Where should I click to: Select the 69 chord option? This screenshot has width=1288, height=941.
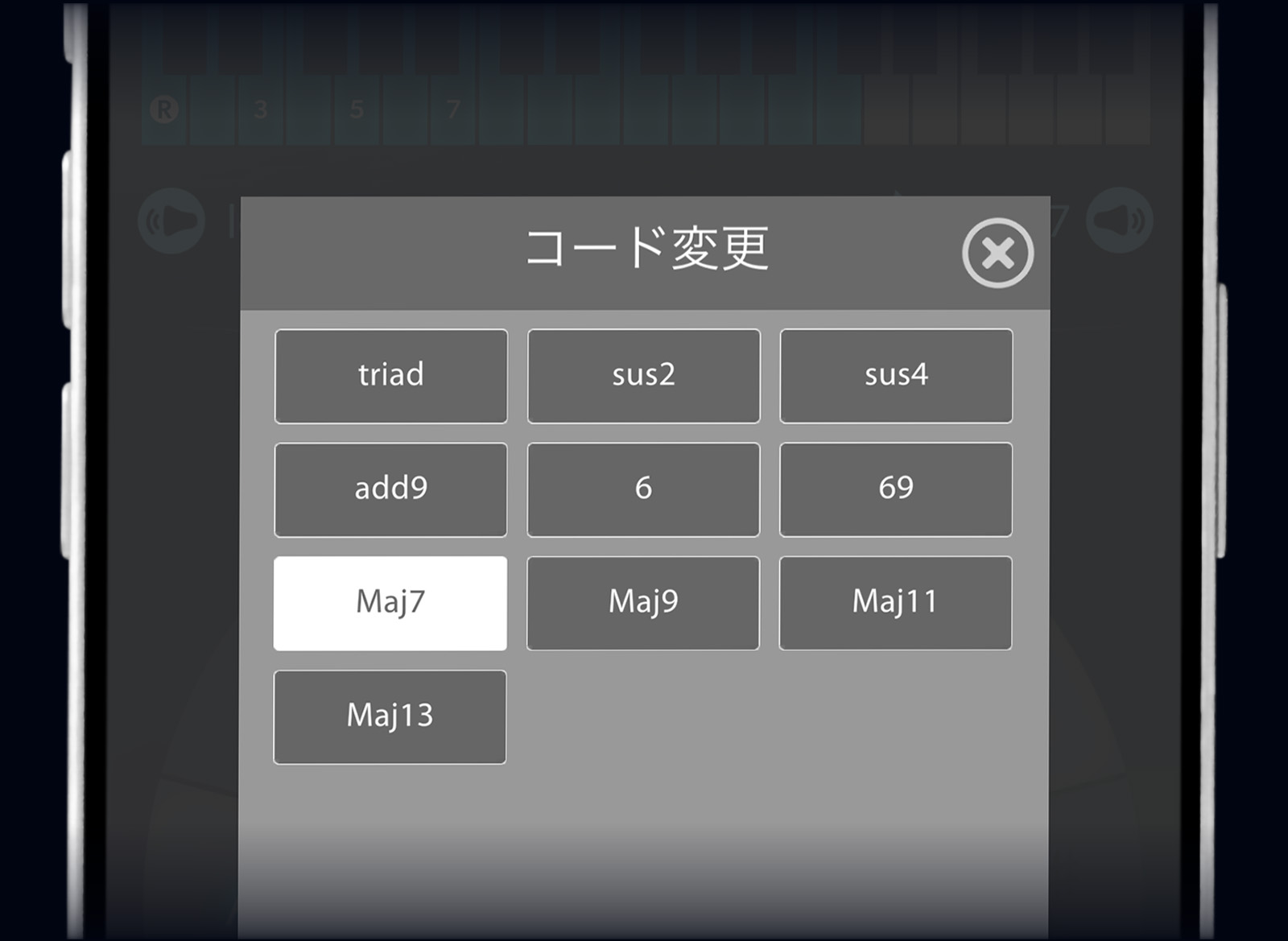tap(896, 489)
